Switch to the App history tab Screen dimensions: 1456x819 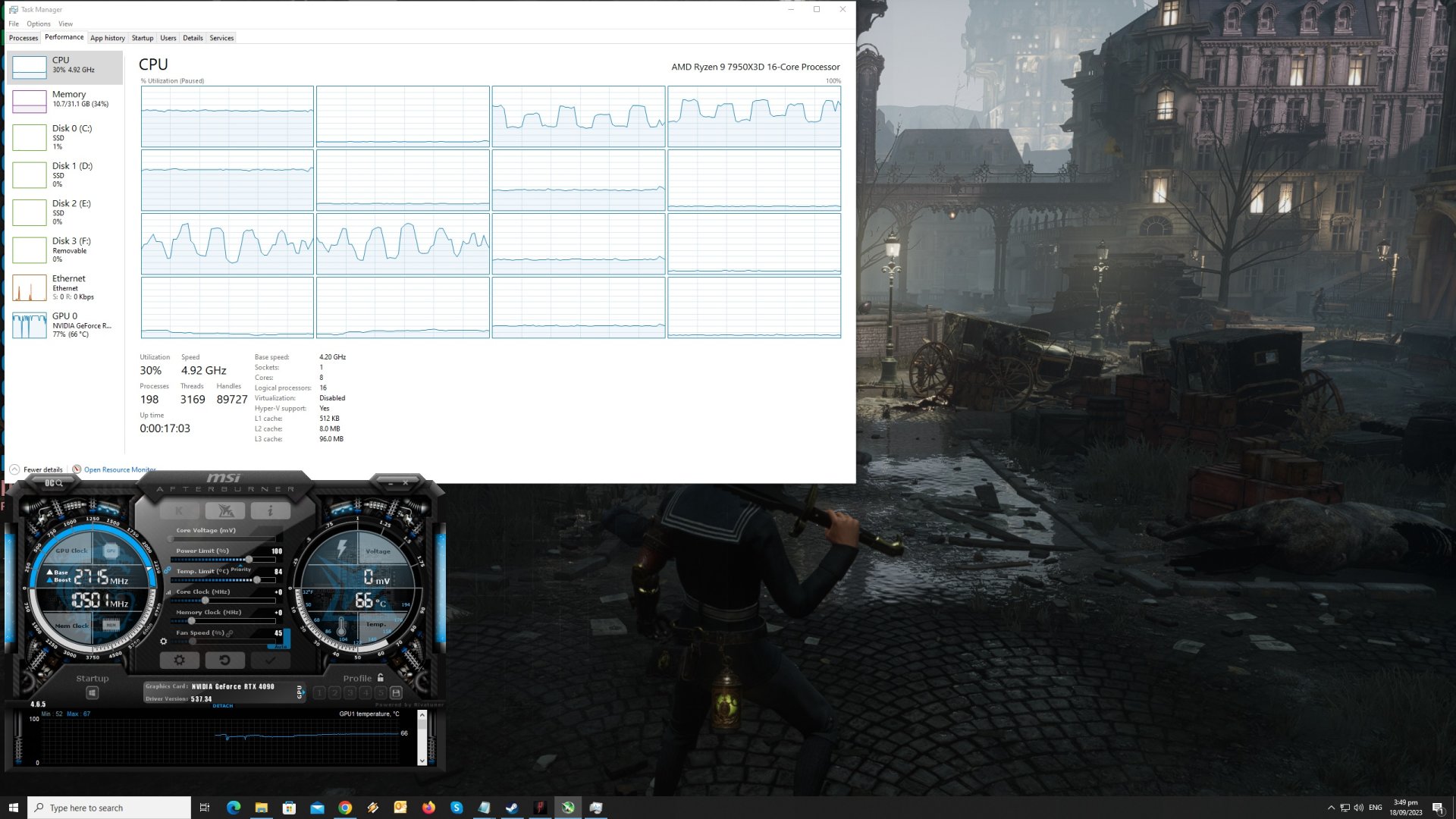click(107, 38)
